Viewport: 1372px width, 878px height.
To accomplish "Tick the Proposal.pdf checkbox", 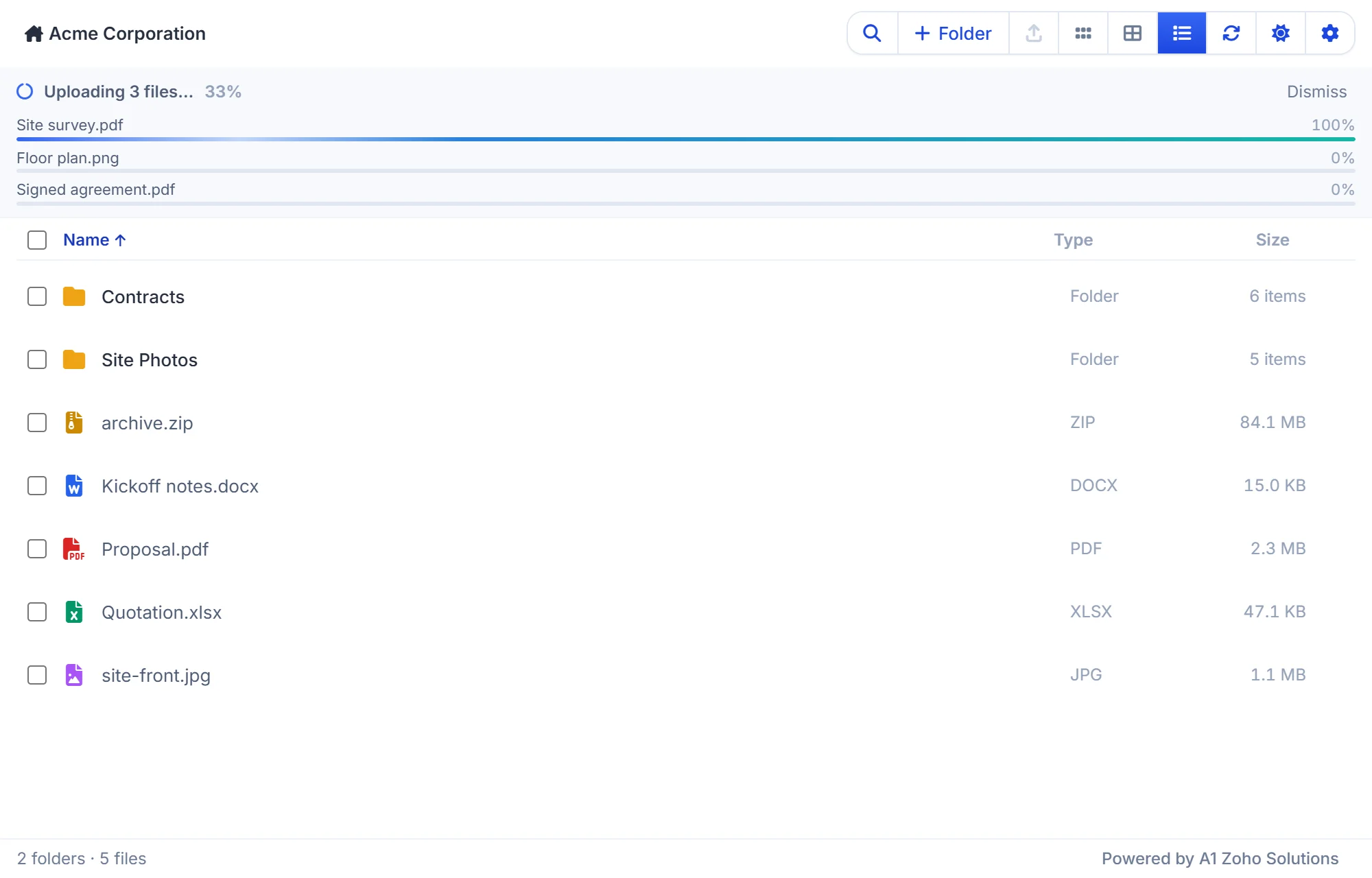I will [x=37, y=549].
